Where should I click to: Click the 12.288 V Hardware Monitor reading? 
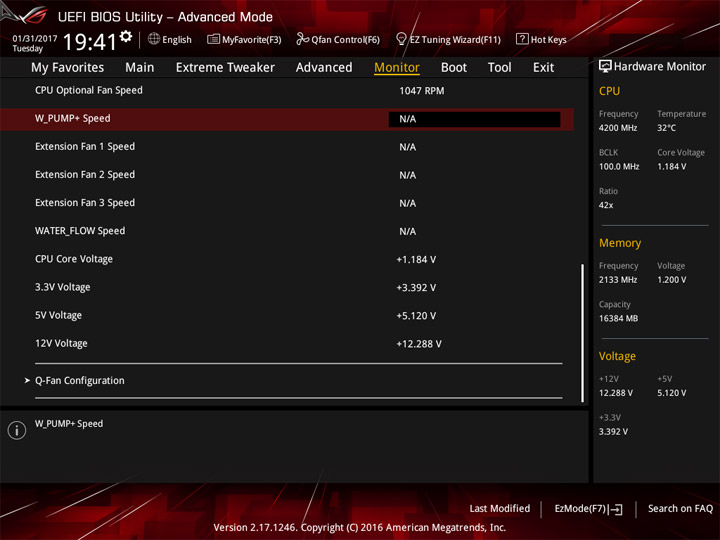coord(615,393)
